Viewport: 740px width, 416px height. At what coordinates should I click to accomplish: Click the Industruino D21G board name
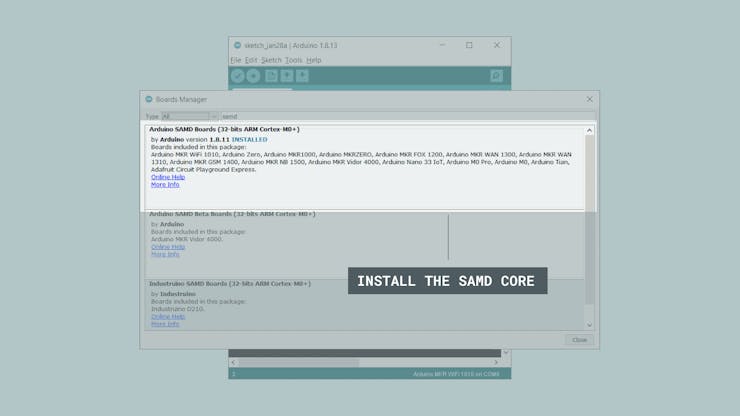coord(177,309)
